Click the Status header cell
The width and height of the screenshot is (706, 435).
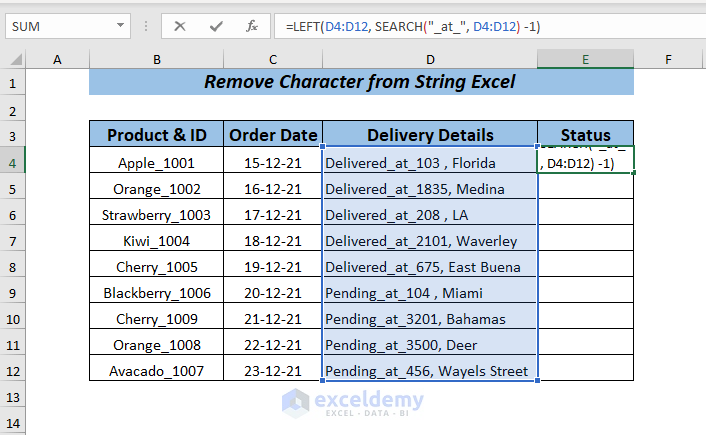pyautogui.click(x=585, y=135)
